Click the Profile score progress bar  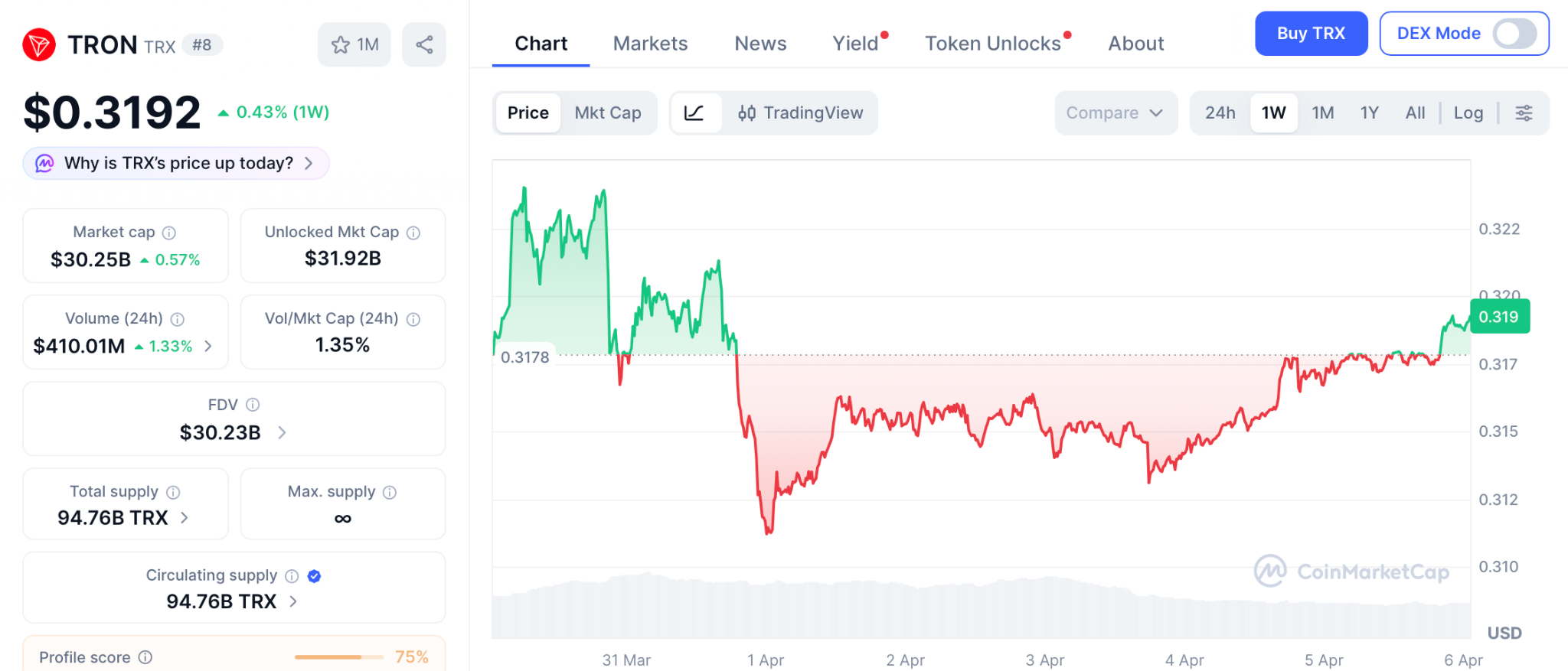(338, 657)
